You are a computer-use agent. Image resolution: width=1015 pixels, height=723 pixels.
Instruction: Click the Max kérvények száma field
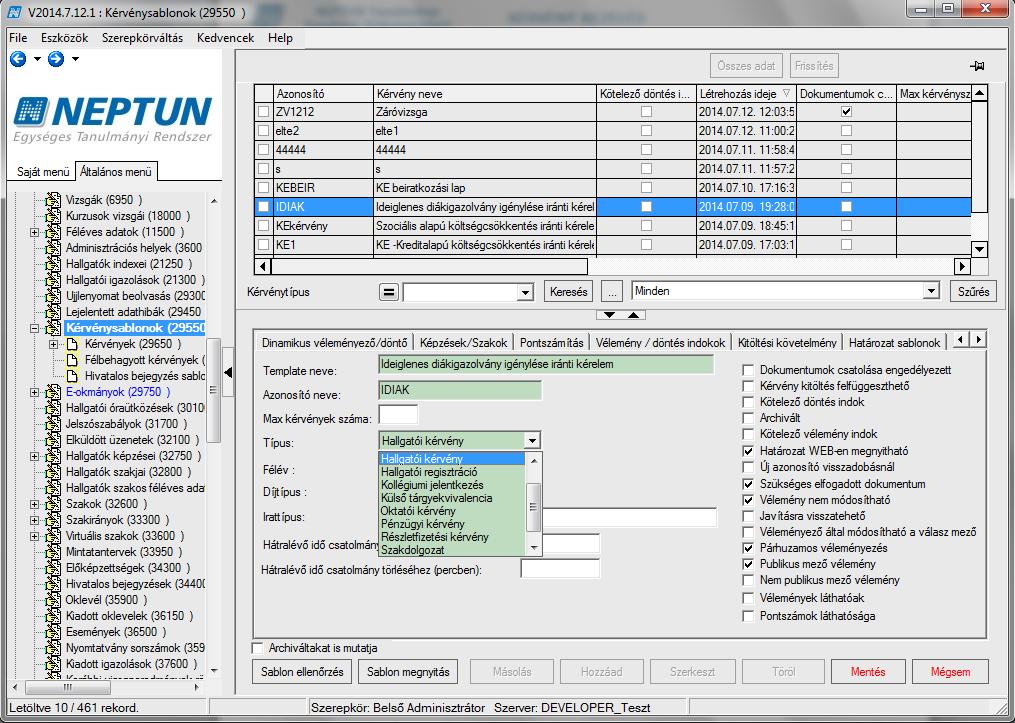(398, 415)
